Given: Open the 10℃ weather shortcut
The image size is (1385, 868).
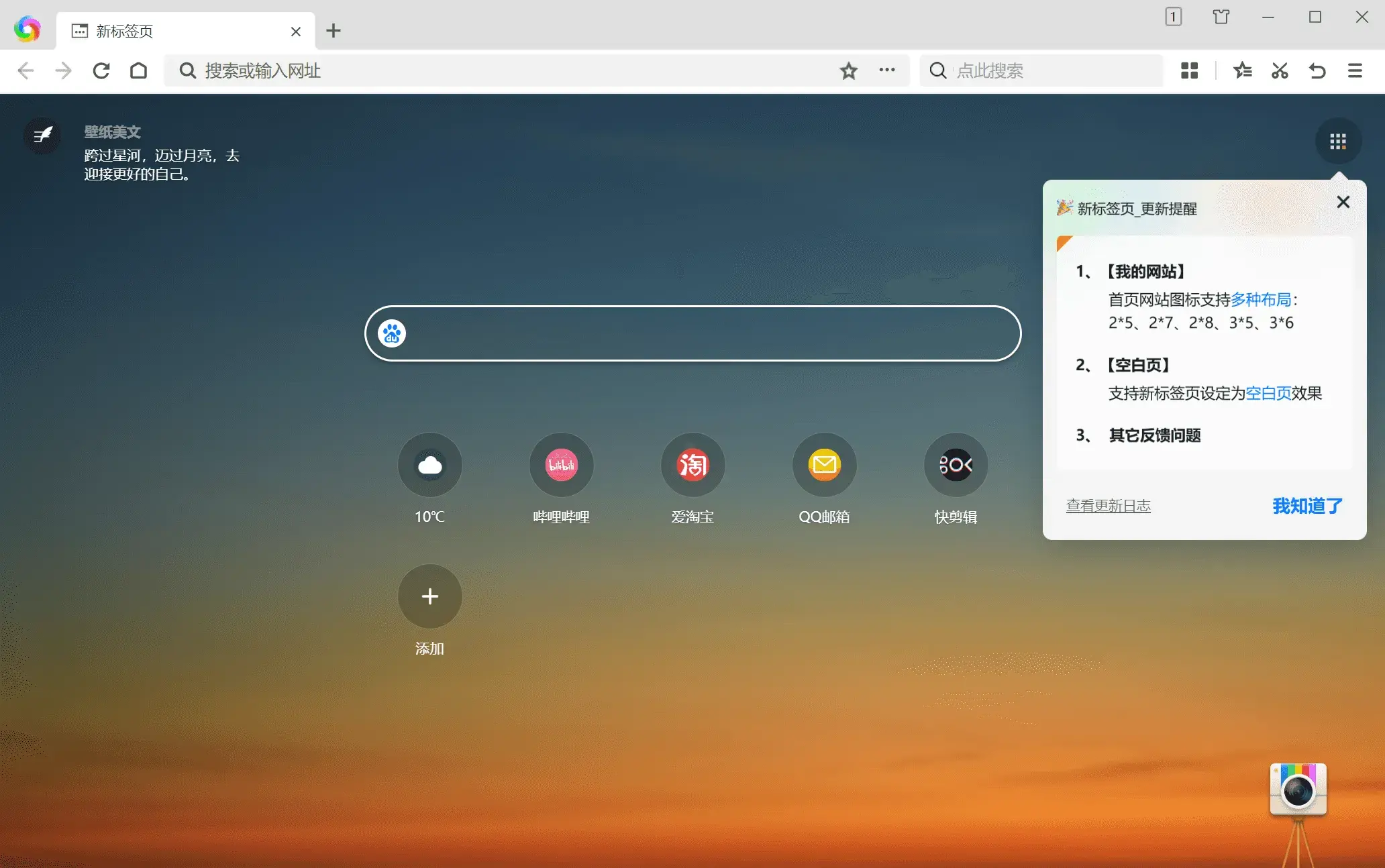Looking at the screenshot, I should coord(429,465).
